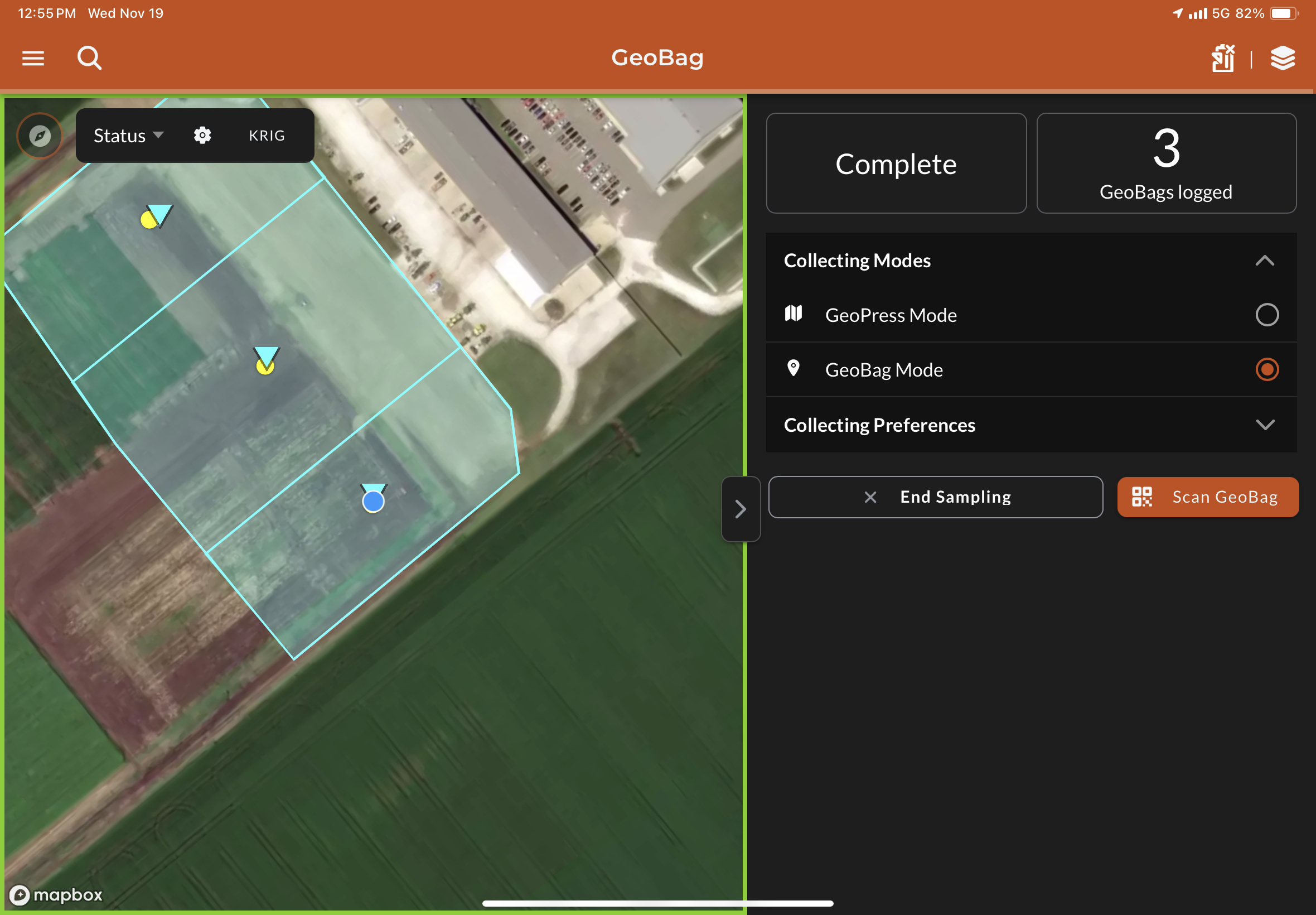This screenshot has width=1316, height=915.
Task: Tap the QR code icon on Scan GeoBag
Action: [1142, 497]
